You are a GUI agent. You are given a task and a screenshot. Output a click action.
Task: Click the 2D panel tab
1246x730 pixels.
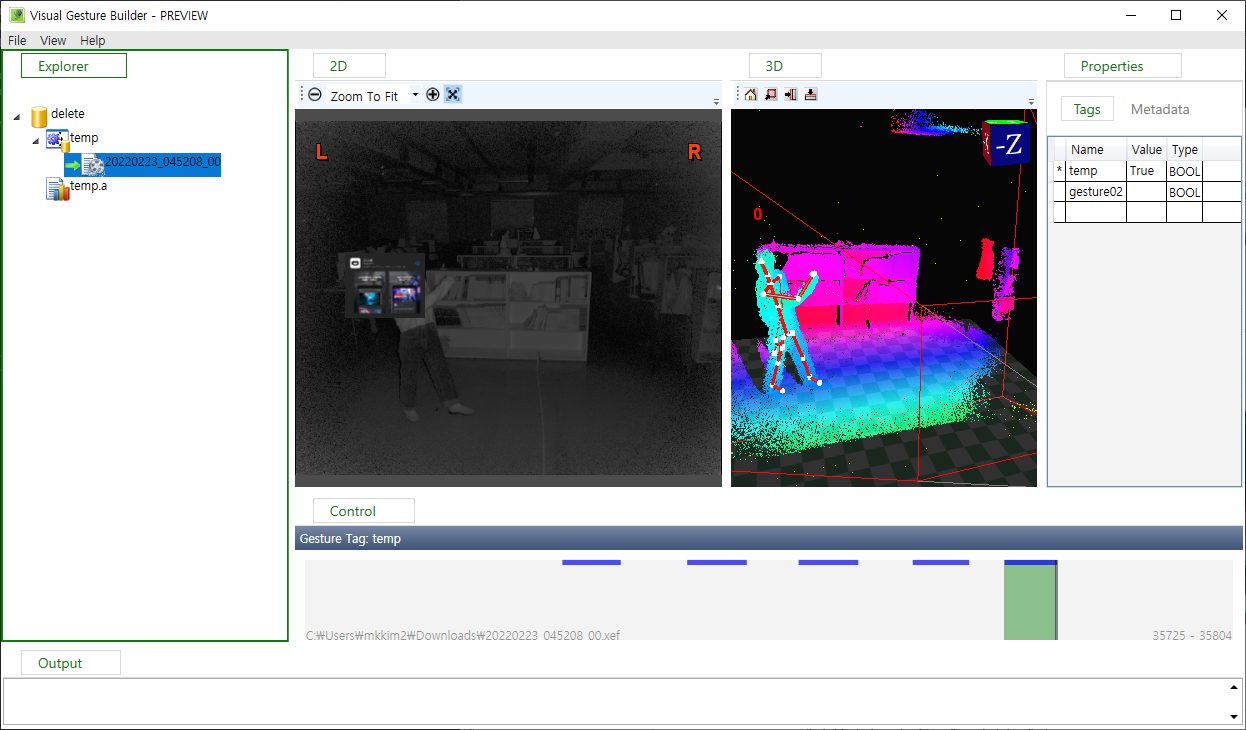pyautogui.click(x=349, y=66)
